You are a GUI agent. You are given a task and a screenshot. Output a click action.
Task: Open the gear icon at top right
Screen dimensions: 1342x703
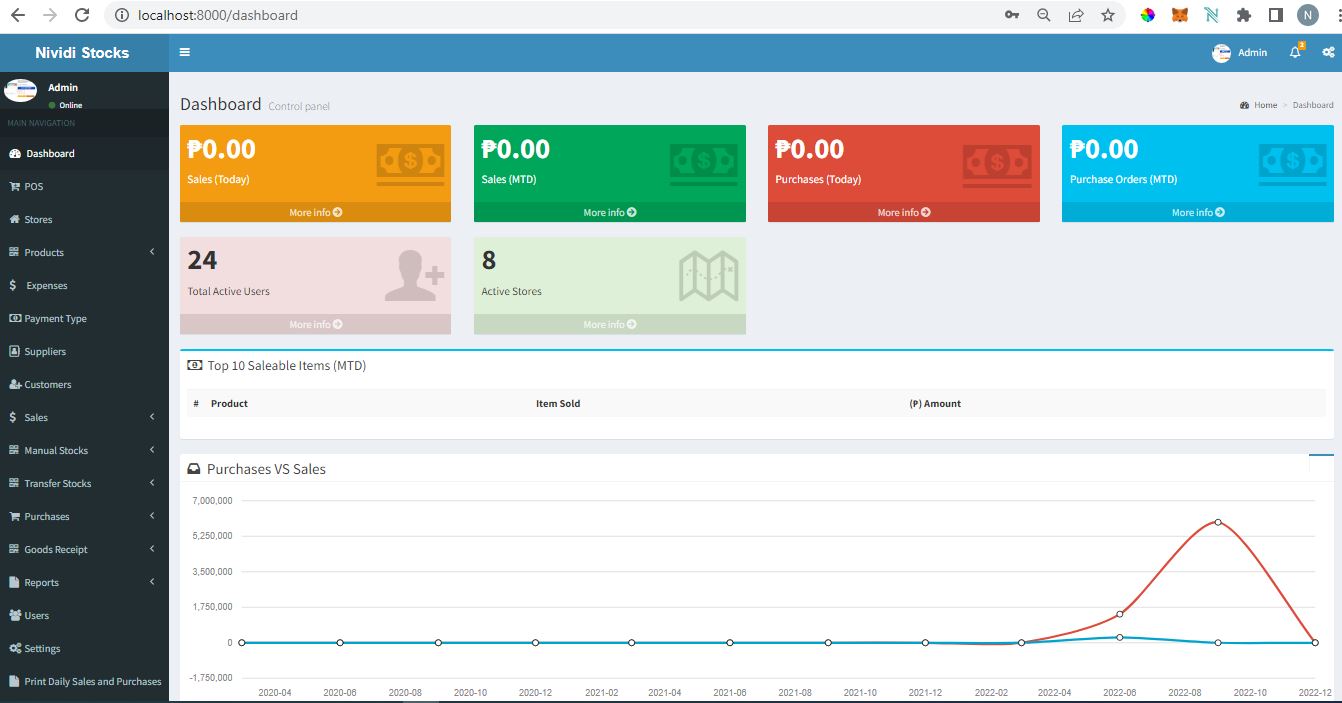click(1328, 52)
